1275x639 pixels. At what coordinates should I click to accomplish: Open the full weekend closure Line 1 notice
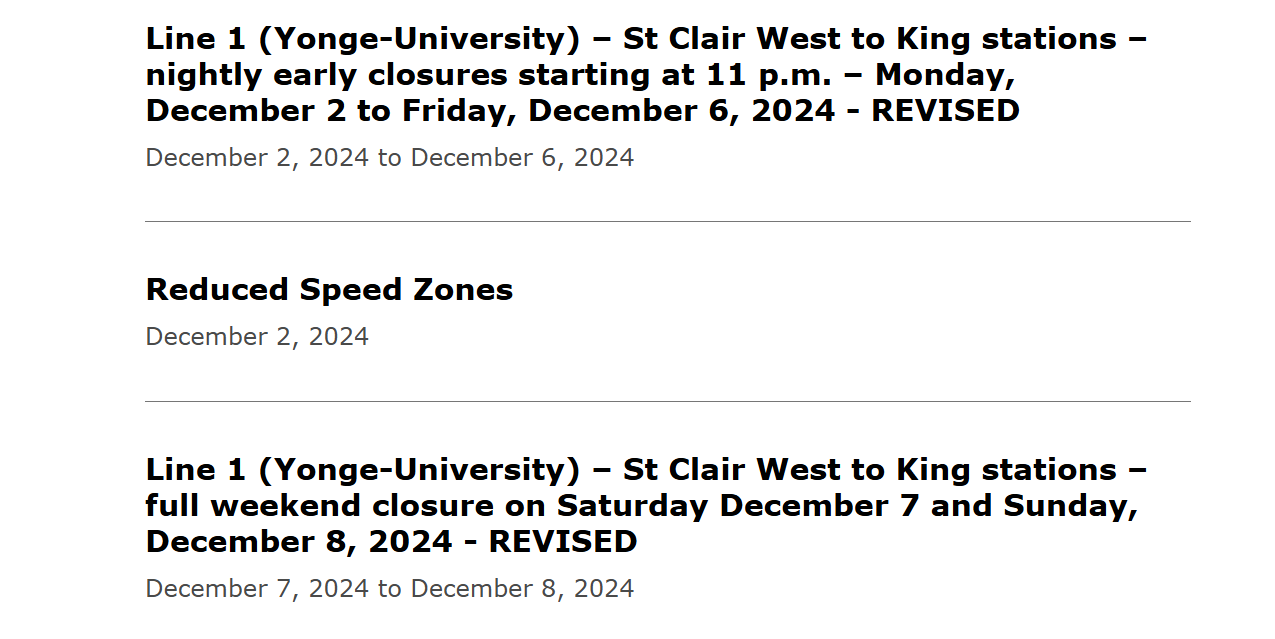pos(640,505)
